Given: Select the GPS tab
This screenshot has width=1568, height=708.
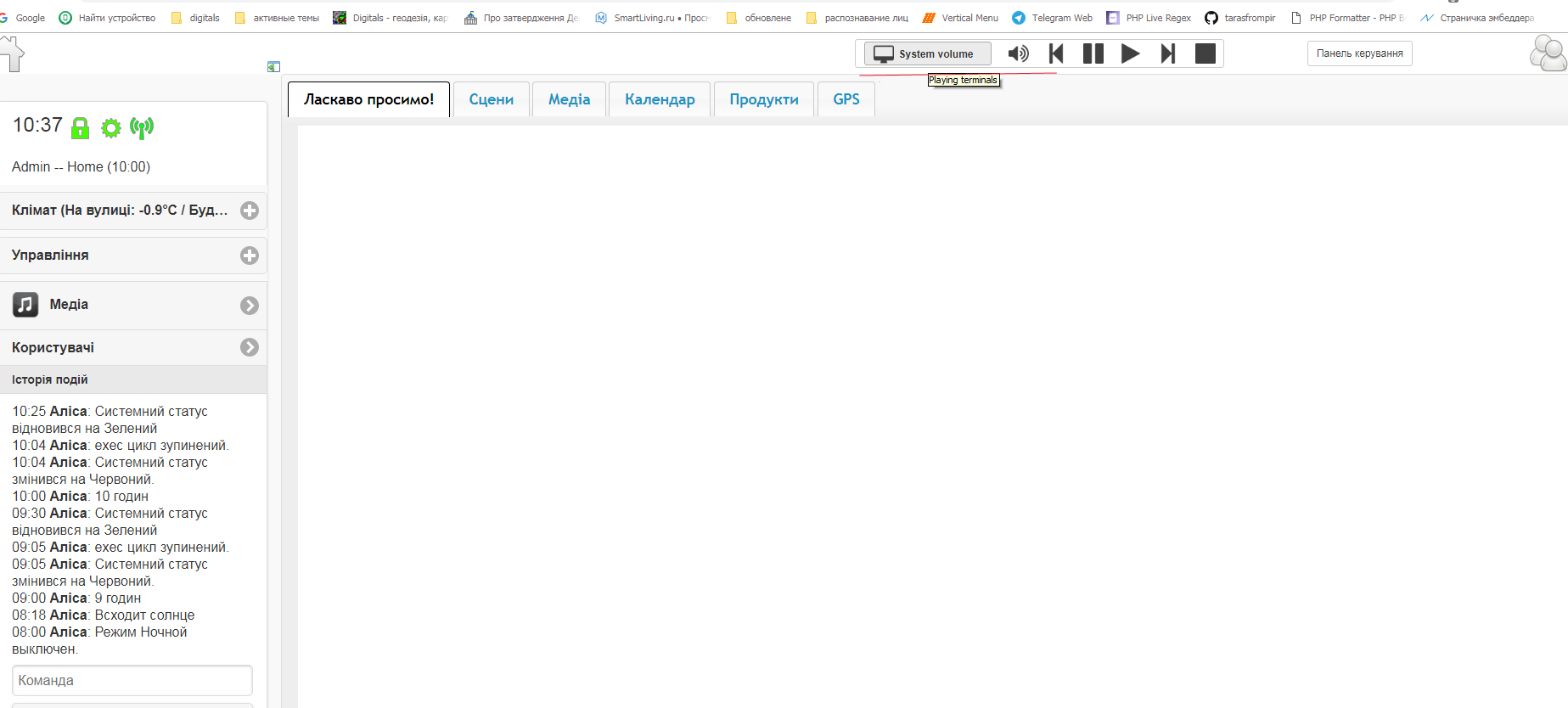Looking at the screenshot, I should (846, 99).
